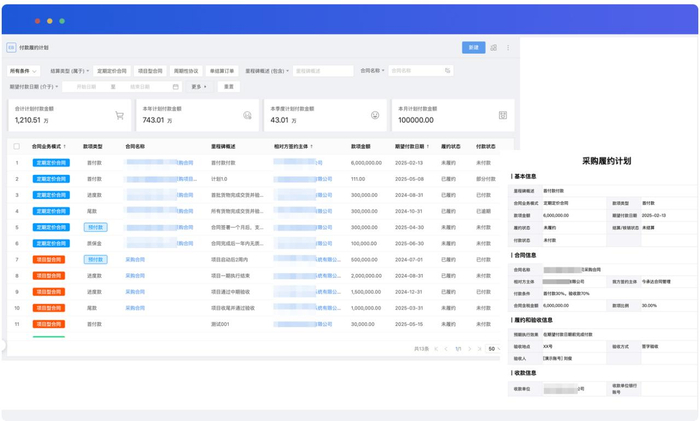The width and height of the screenshot is (700, 421).
Task: Select the 项目型合同 filter option
Action: (149, 71)
